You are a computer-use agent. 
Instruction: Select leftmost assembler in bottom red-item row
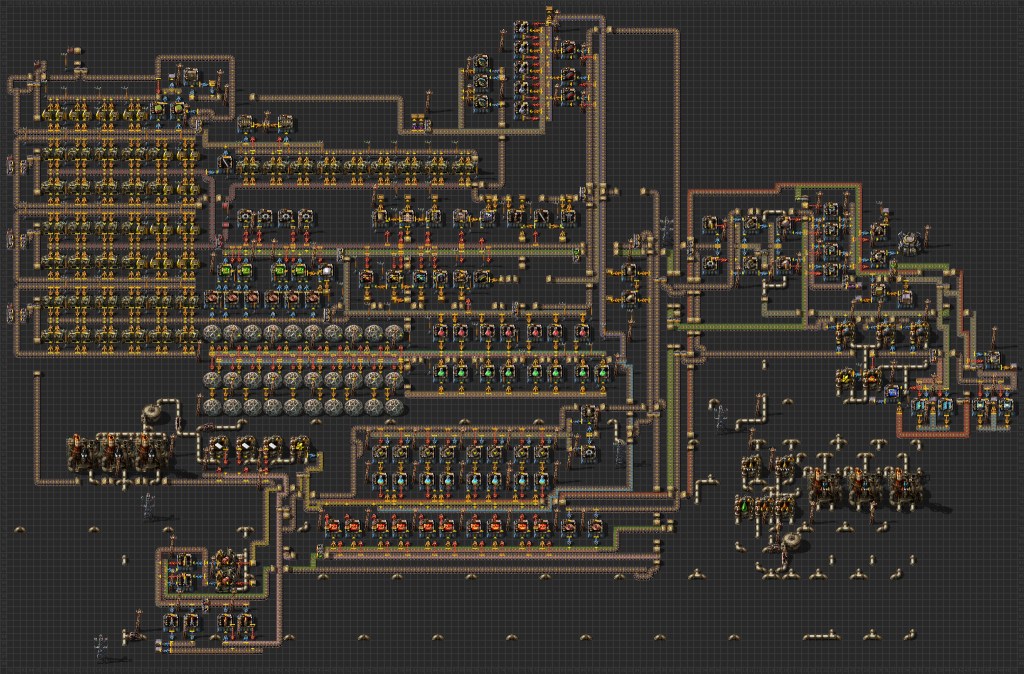click(332, 525)
